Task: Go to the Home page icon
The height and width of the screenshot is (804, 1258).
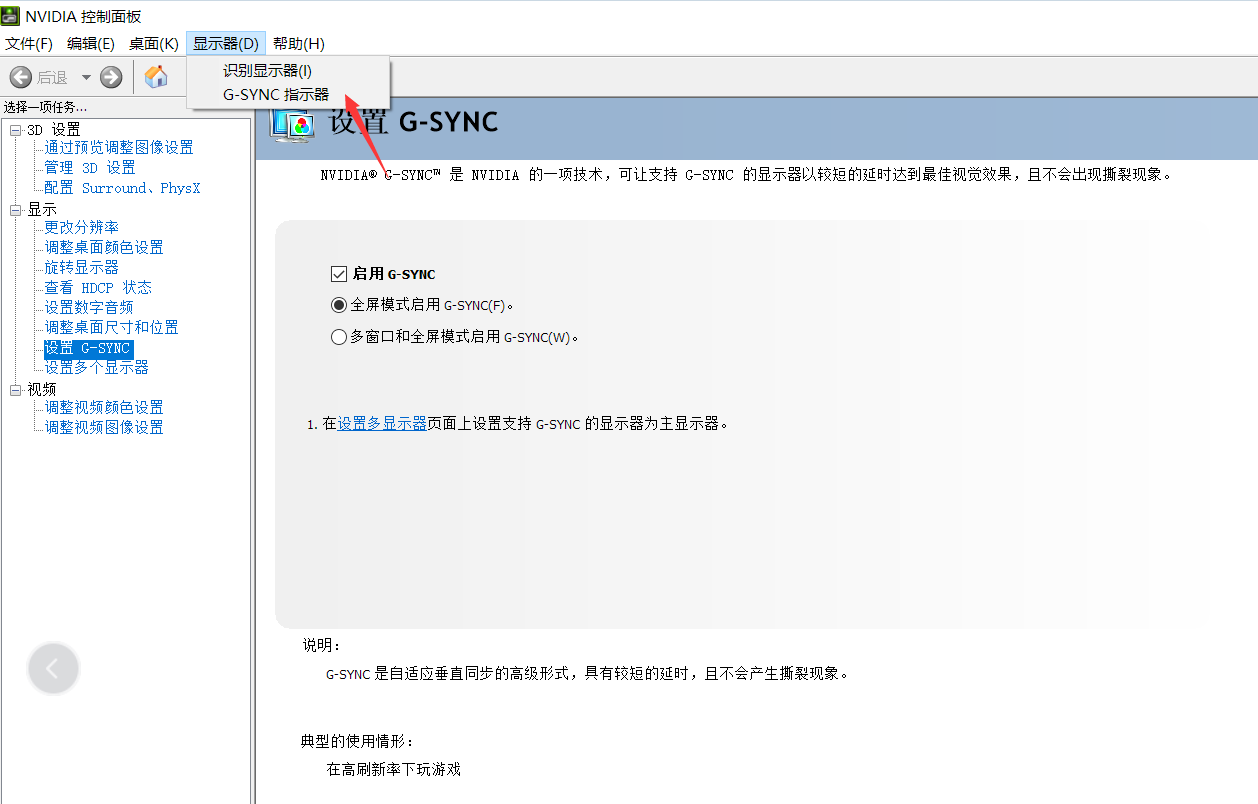Action: tap(156, 77)
